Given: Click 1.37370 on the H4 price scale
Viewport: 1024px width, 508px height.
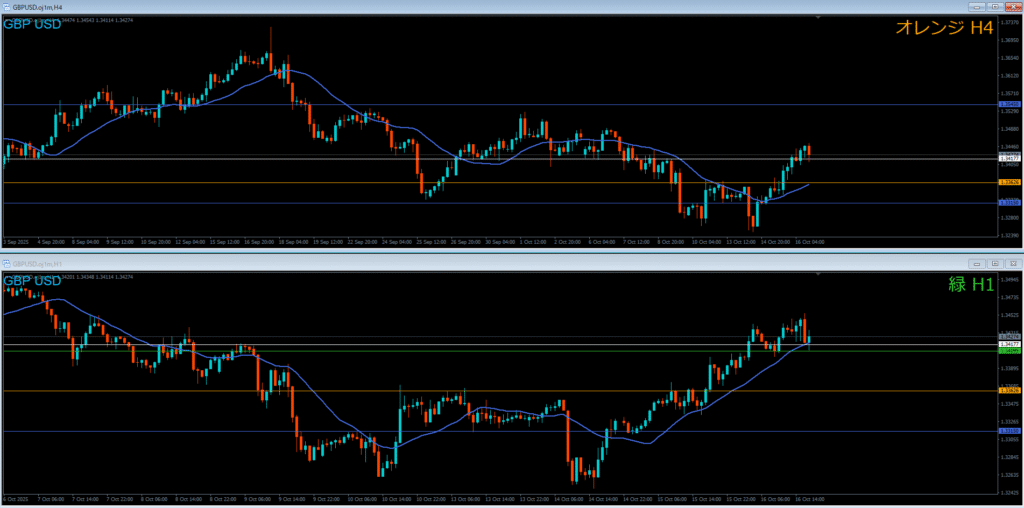Looking at the screenshot, I should [x=1010, y=22].
